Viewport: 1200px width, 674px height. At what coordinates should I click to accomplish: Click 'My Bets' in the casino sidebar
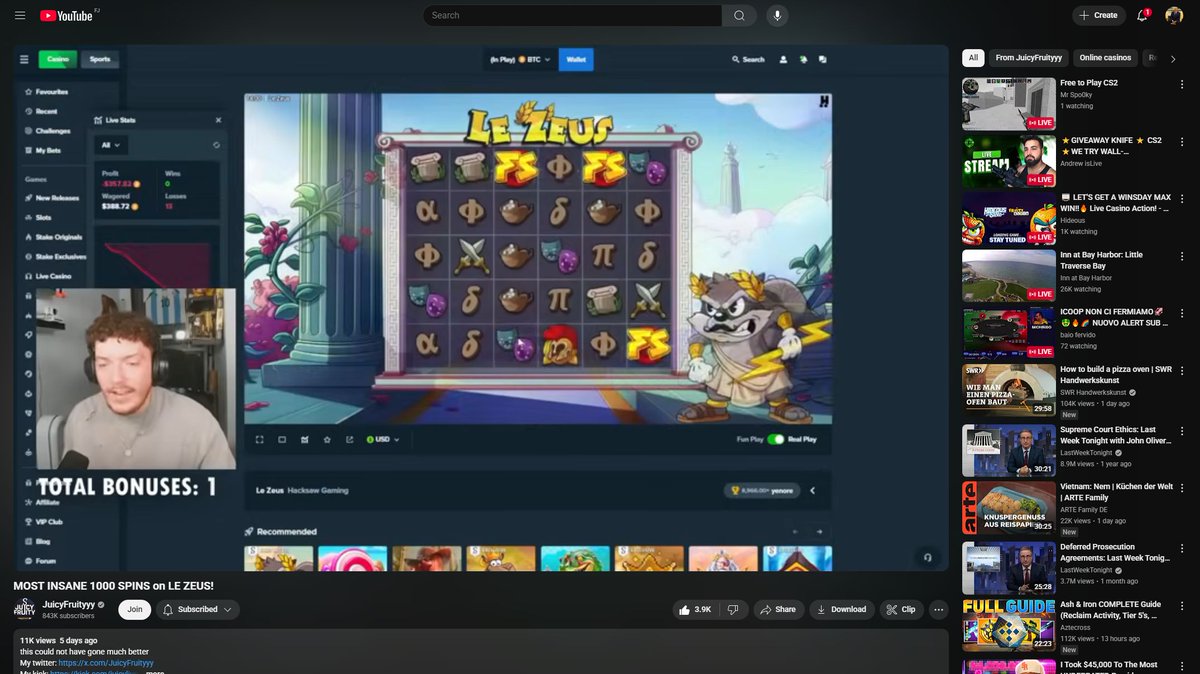[x=43, y=150]
